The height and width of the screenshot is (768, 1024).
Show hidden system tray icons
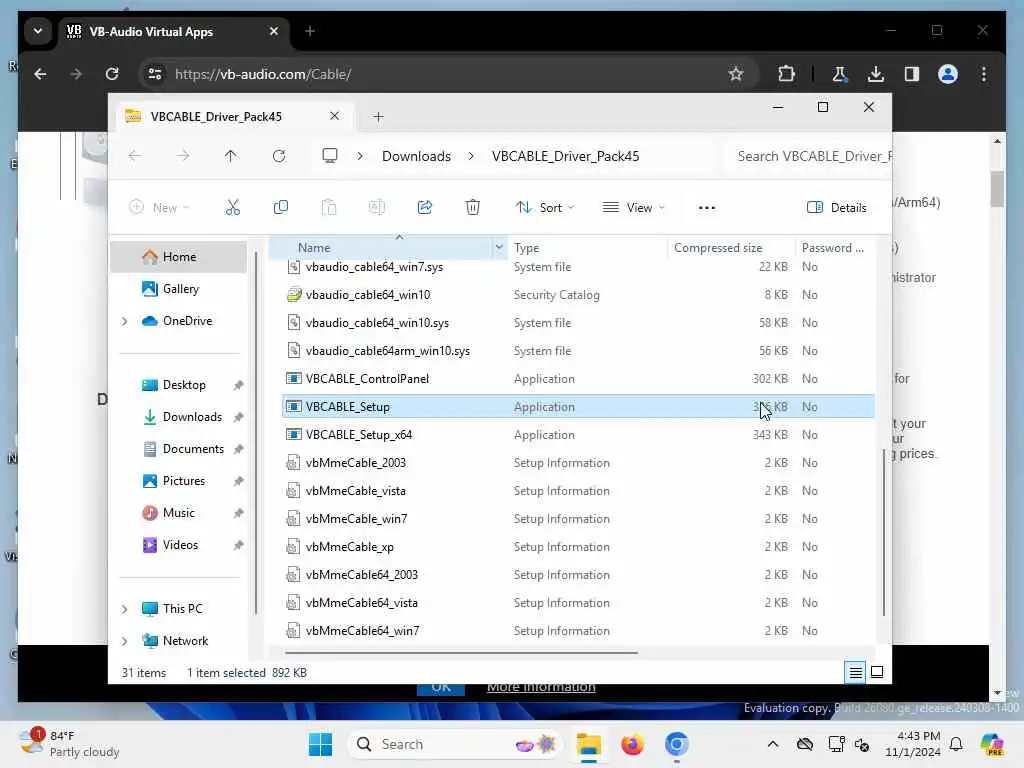pyautogui.click(x=773, y=744)
